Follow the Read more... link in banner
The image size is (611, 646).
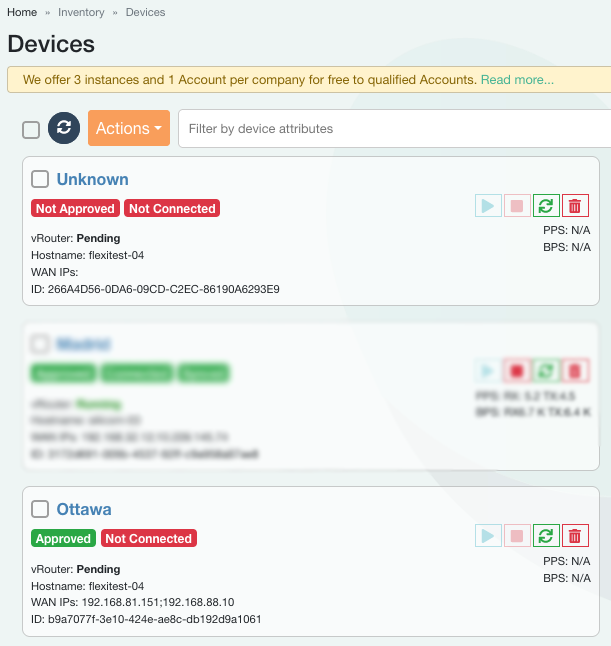[517, 79]
